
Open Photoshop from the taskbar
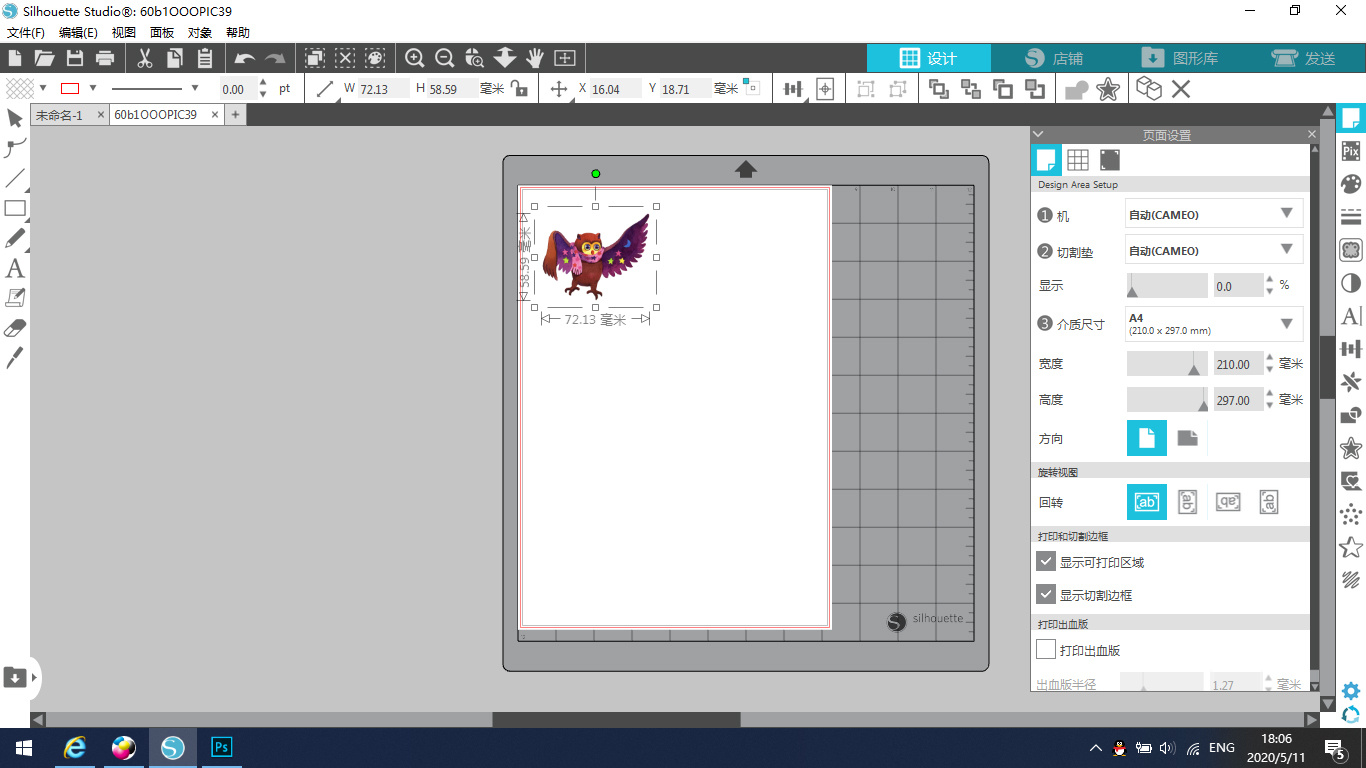222,747
